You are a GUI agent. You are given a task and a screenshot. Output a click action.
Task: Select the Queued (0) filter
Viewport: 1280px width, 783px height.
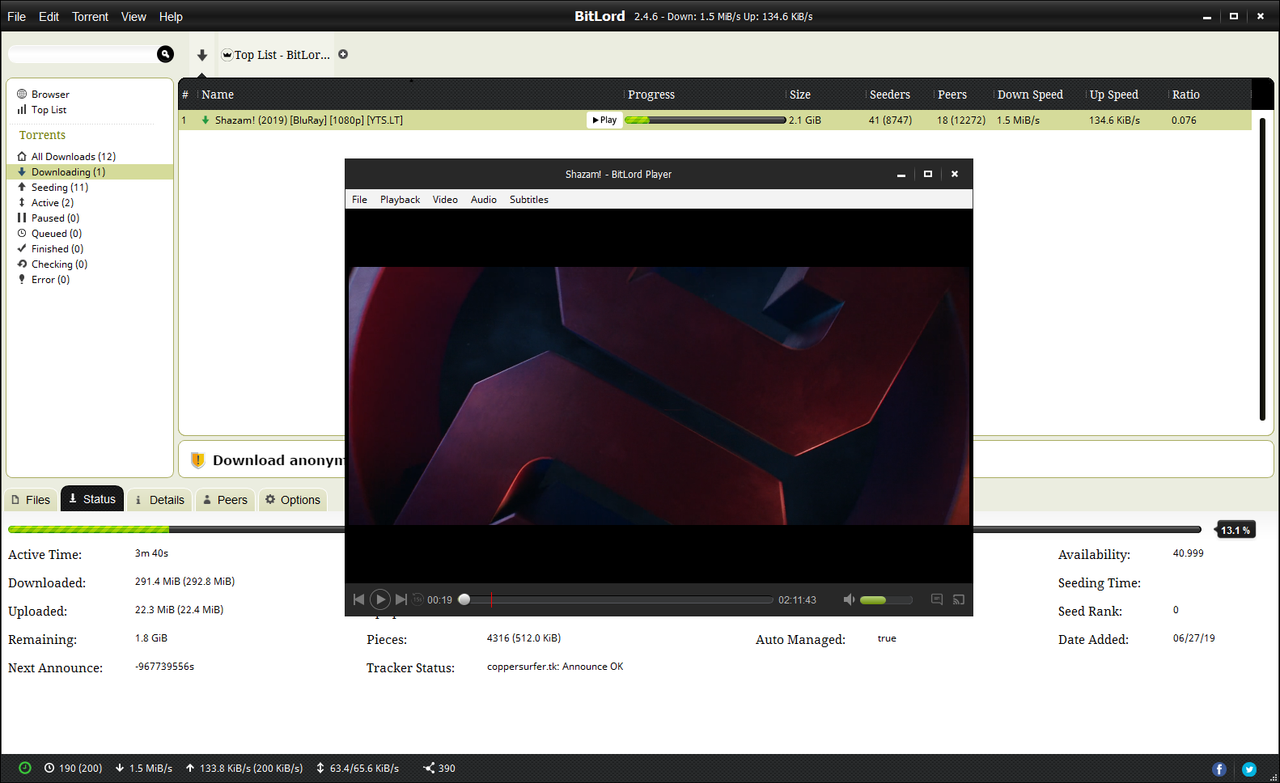coord(48,233)
